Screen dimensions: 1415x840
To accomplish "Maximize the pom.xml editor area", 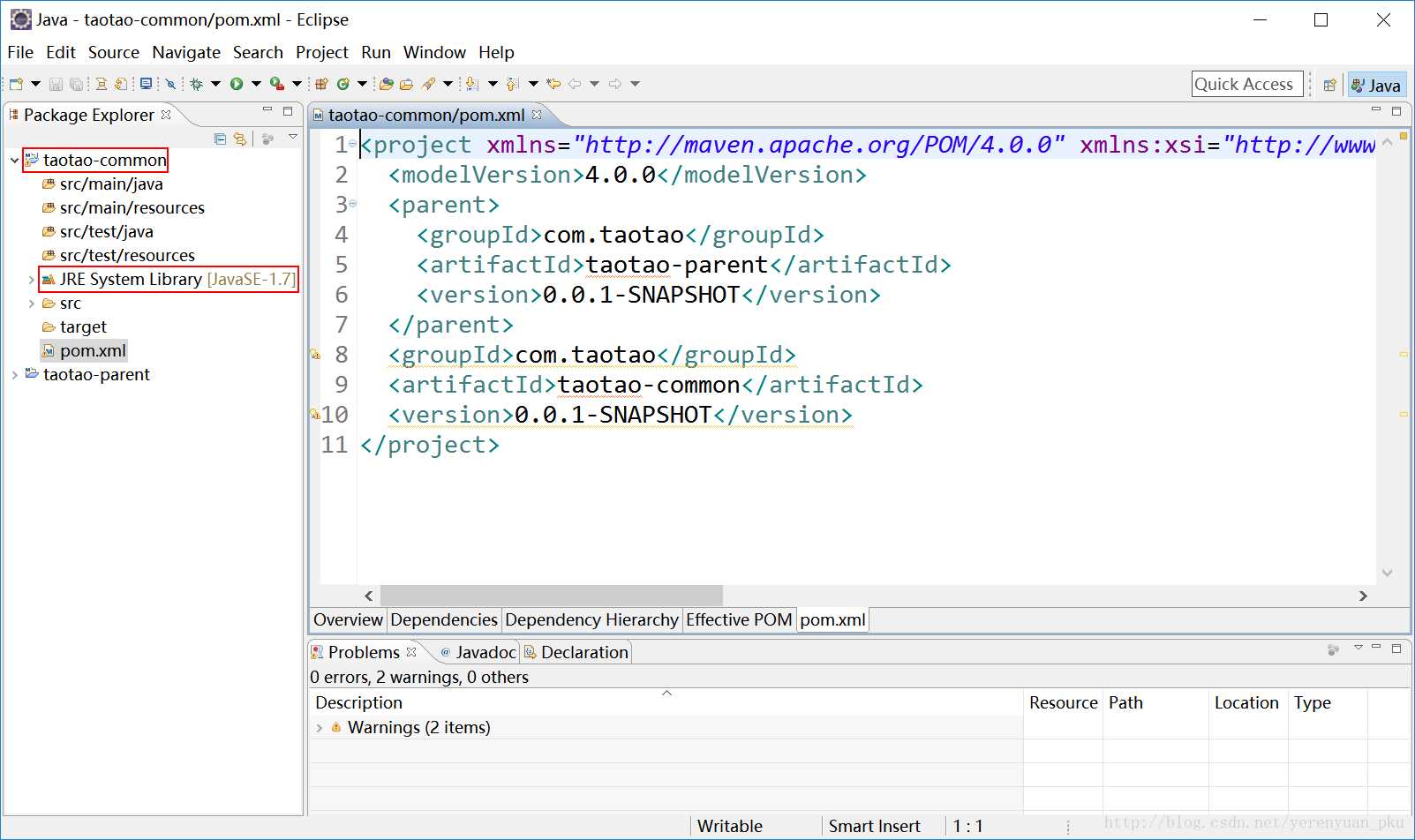I will coord(1396,111).
